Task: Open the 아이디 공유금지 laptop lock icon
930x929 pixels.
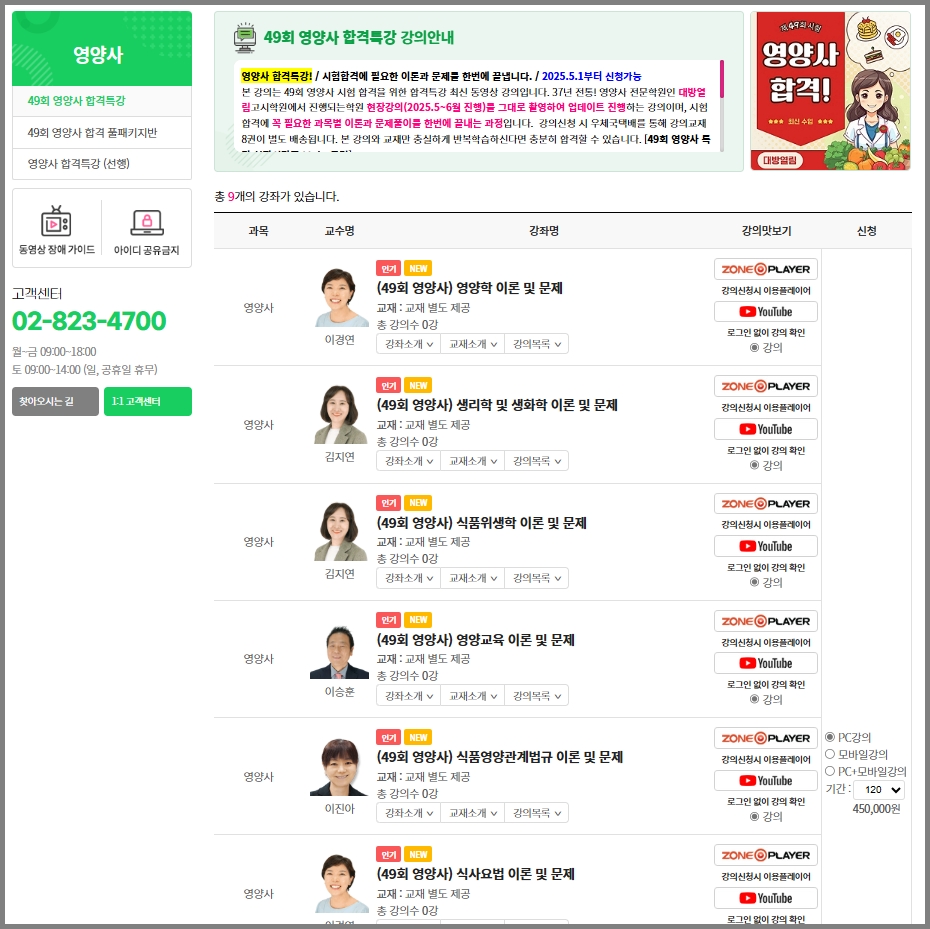Action: (146, 222)
